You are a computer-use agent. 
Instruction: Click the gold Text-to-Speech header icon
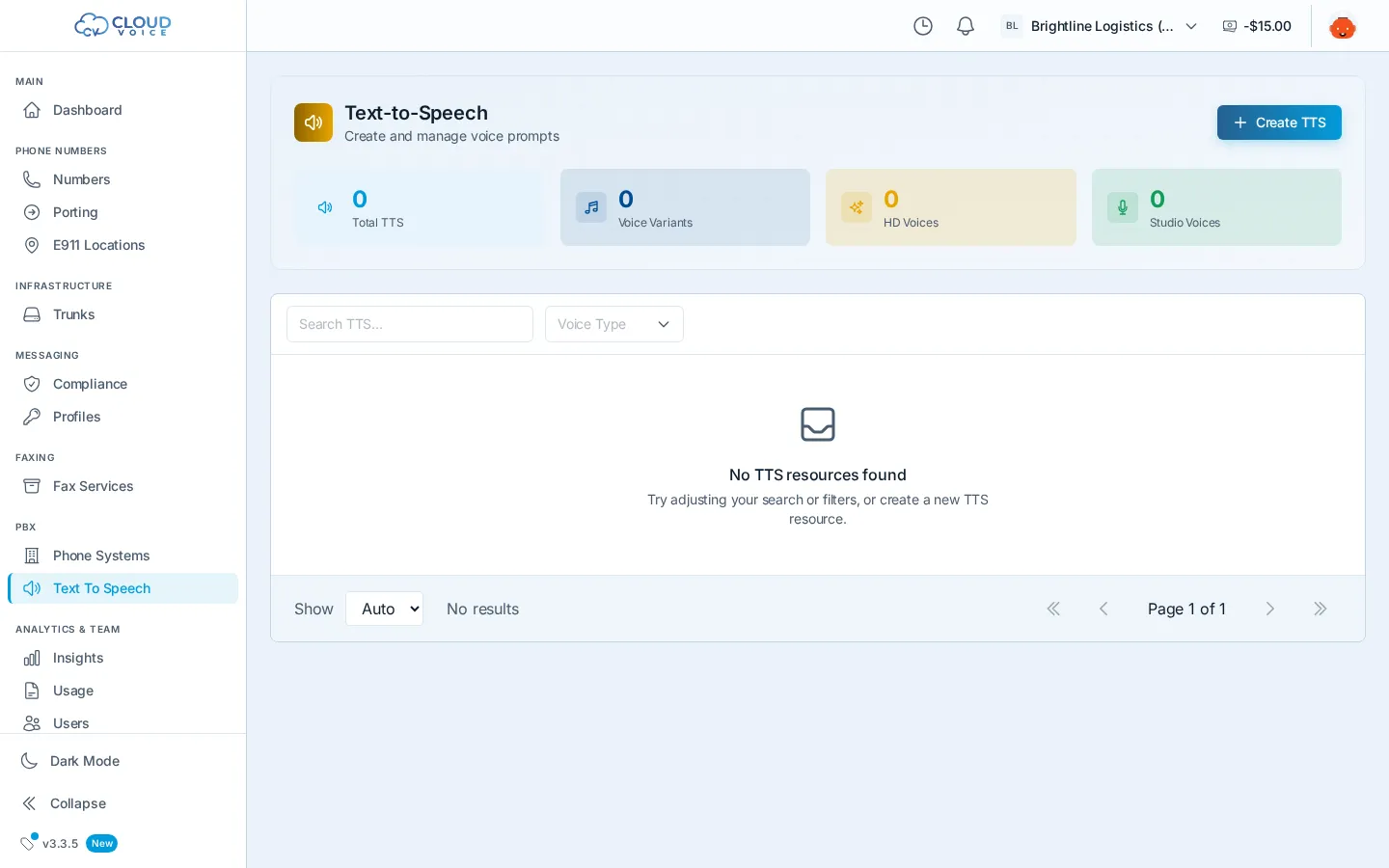tap(313, 122)
